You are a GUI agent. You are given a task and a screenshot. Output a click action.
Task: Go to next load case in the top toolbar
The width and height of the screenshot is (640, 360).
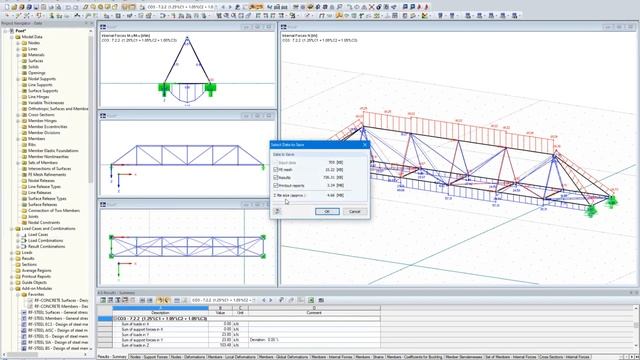tap(229, 7)
